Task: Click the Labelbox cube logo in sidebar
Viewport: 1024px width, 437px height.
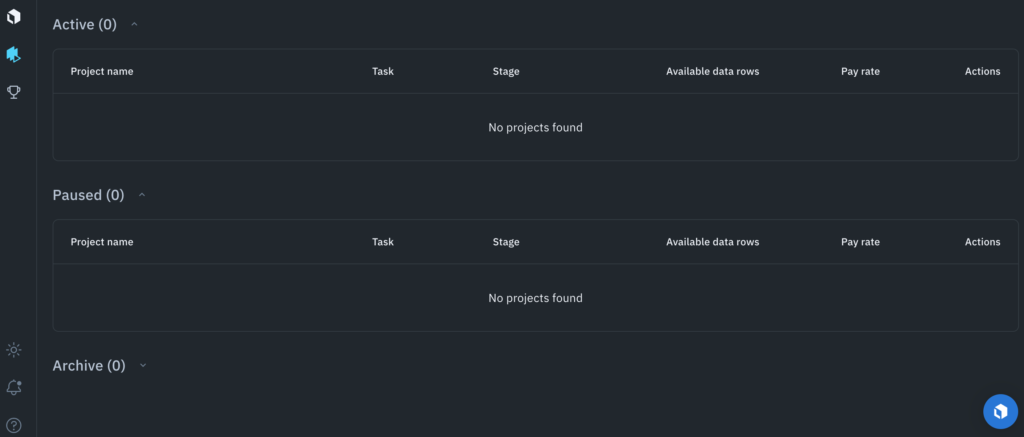Action: click(x=14, y=16)
